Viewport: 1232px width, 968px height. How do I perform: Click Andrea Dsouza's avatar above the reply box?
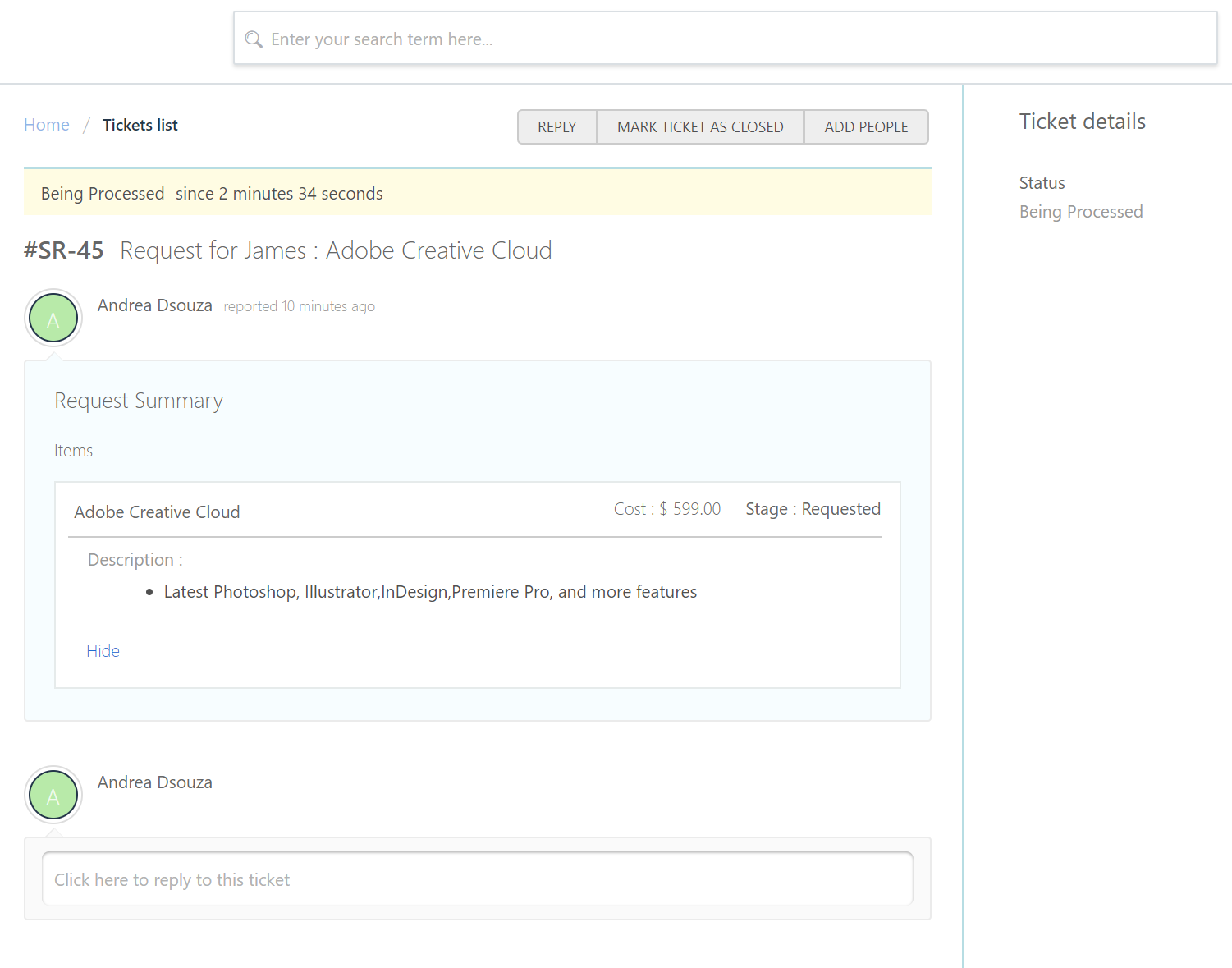53,795
